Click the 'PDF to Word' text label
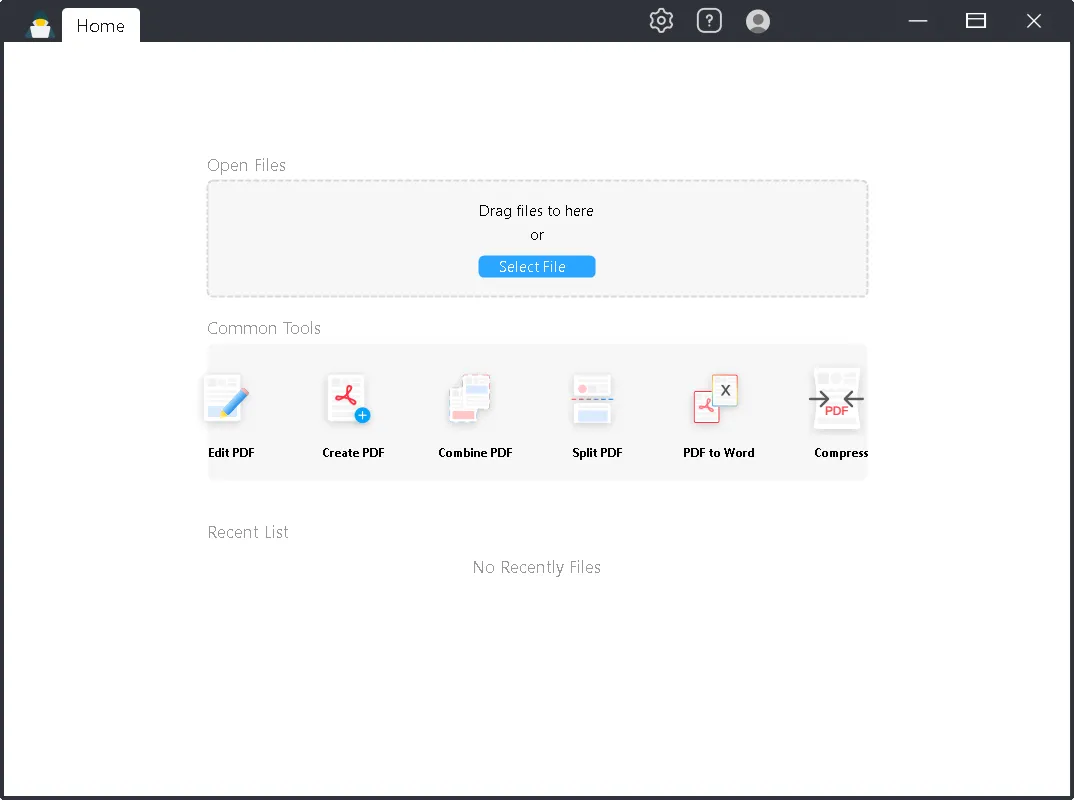 point(718,453)
